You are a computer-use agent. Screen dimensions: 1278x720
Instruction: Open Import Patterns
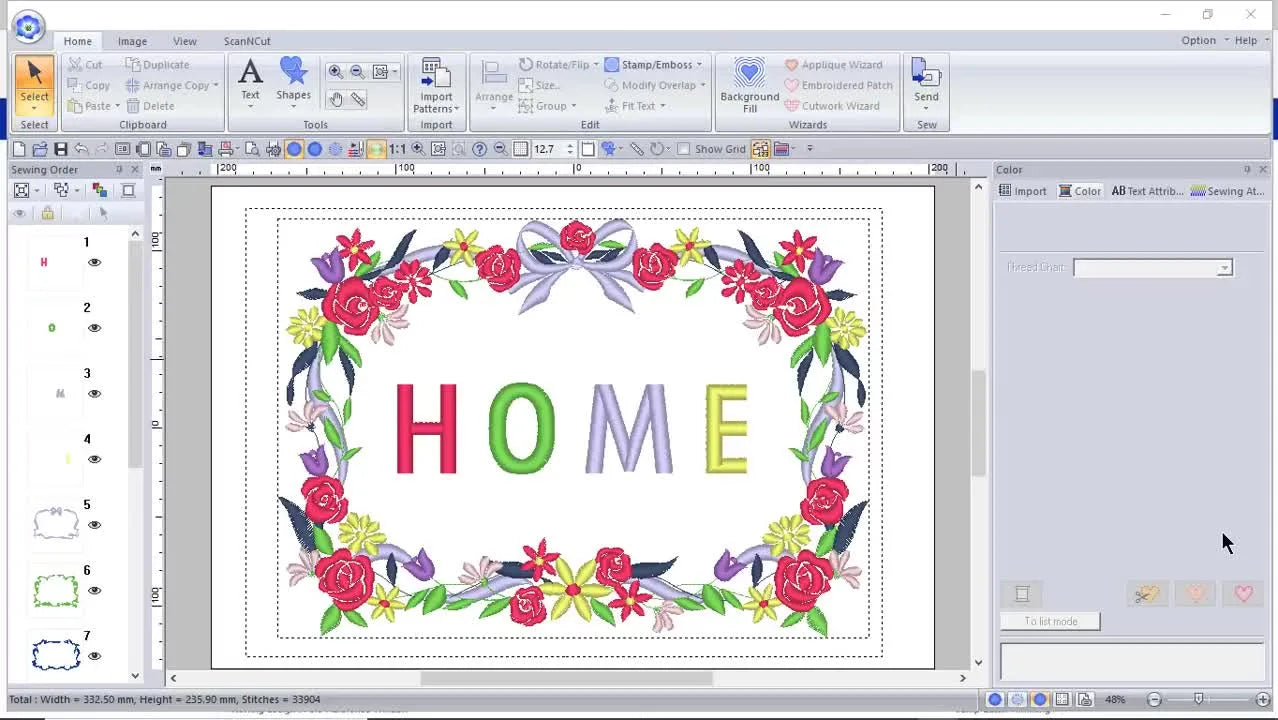click(436, 86)
